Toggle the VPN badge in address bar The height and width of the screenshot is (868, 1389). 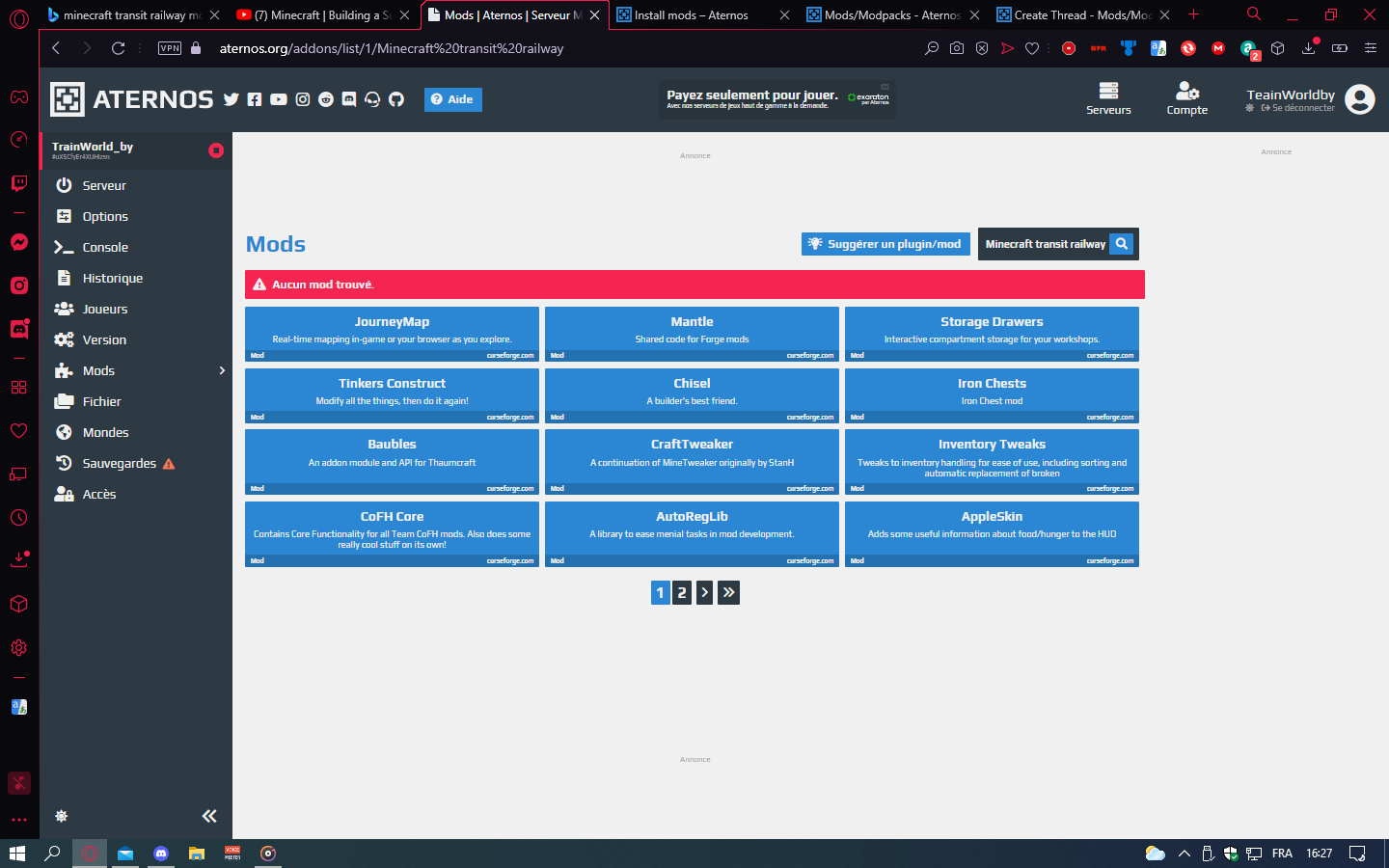click(170, 48)
